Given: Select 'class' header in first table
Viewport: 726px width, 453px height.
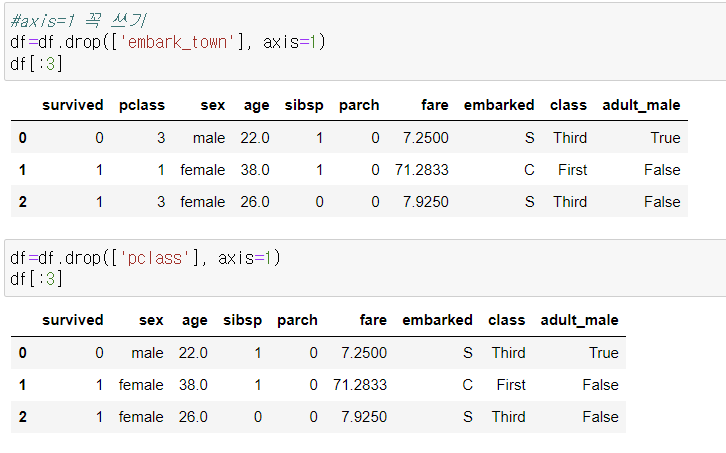Looking at the screenshot, I should coord(568,105).
